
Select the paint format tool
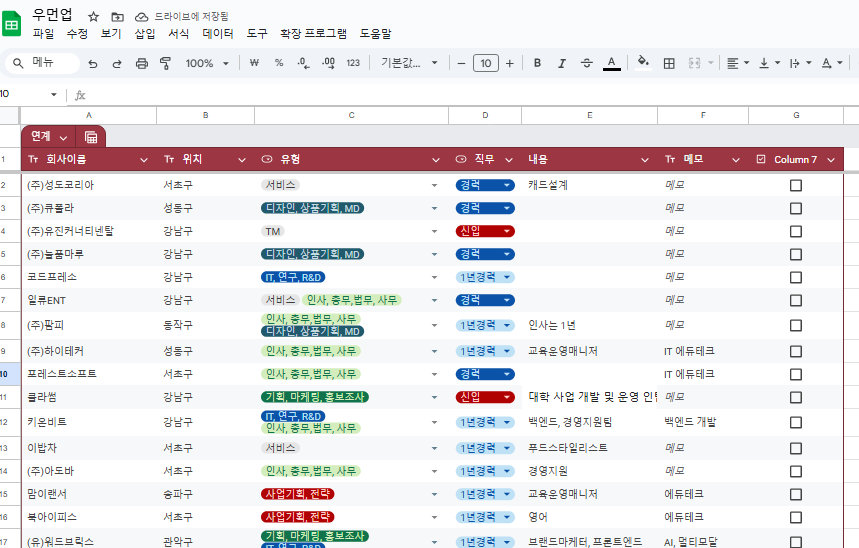(x=165, y=64)
